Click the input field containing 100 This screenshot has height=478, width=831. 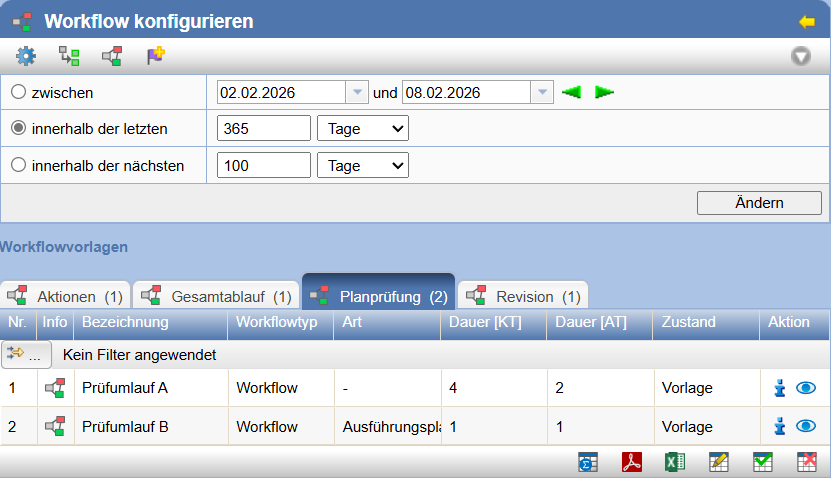[x=263, y=166]
